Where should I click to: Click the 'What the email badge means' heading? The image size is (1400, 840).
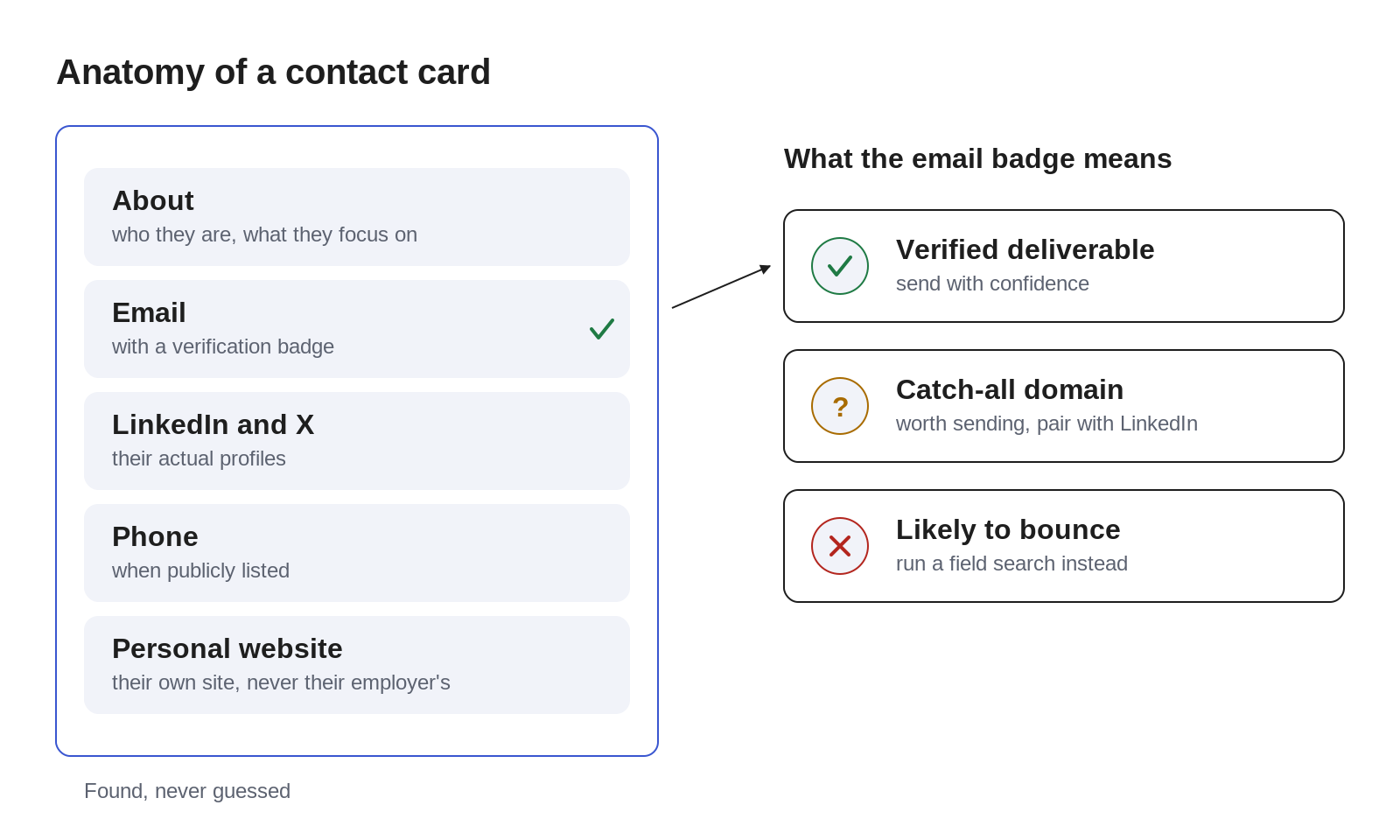tap(977, 158)
